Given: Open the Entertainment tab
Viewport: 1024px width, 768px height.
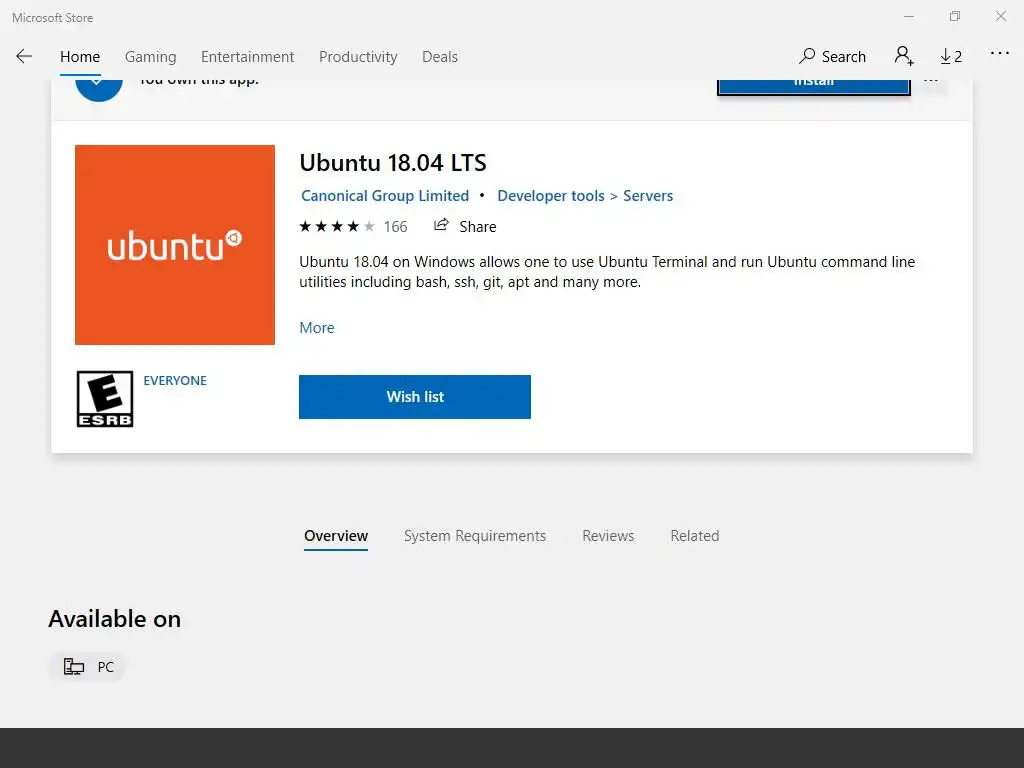Looking at the screenshot, I should [x=248, y=57].
